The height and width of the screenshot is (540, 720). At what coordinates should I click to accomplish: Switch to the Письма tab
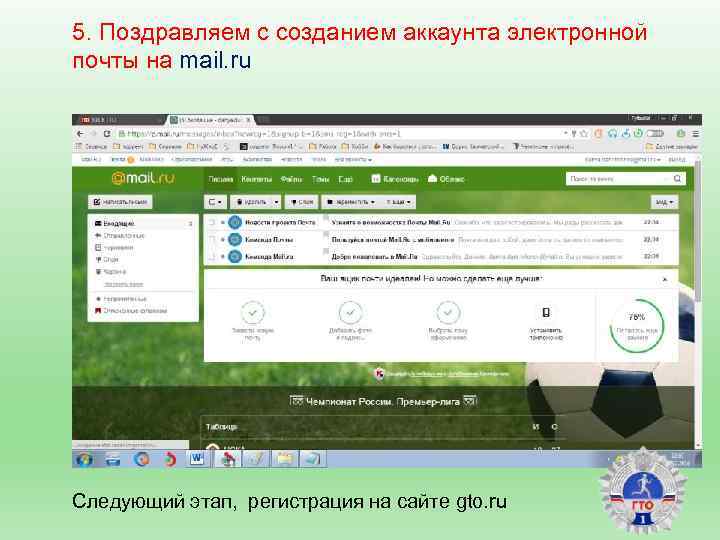click(x=221, y=179)
